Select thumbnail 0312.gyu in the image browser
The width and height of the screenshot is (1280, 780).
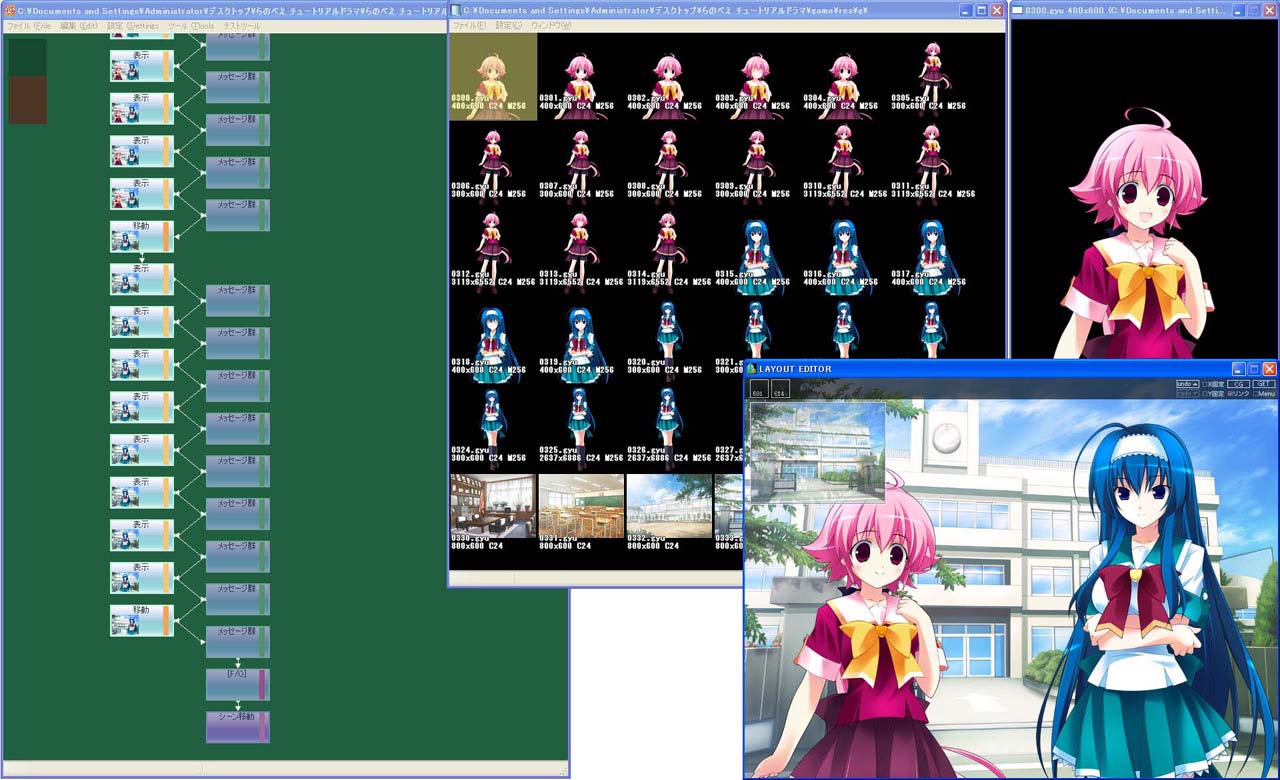coord(492,252)
